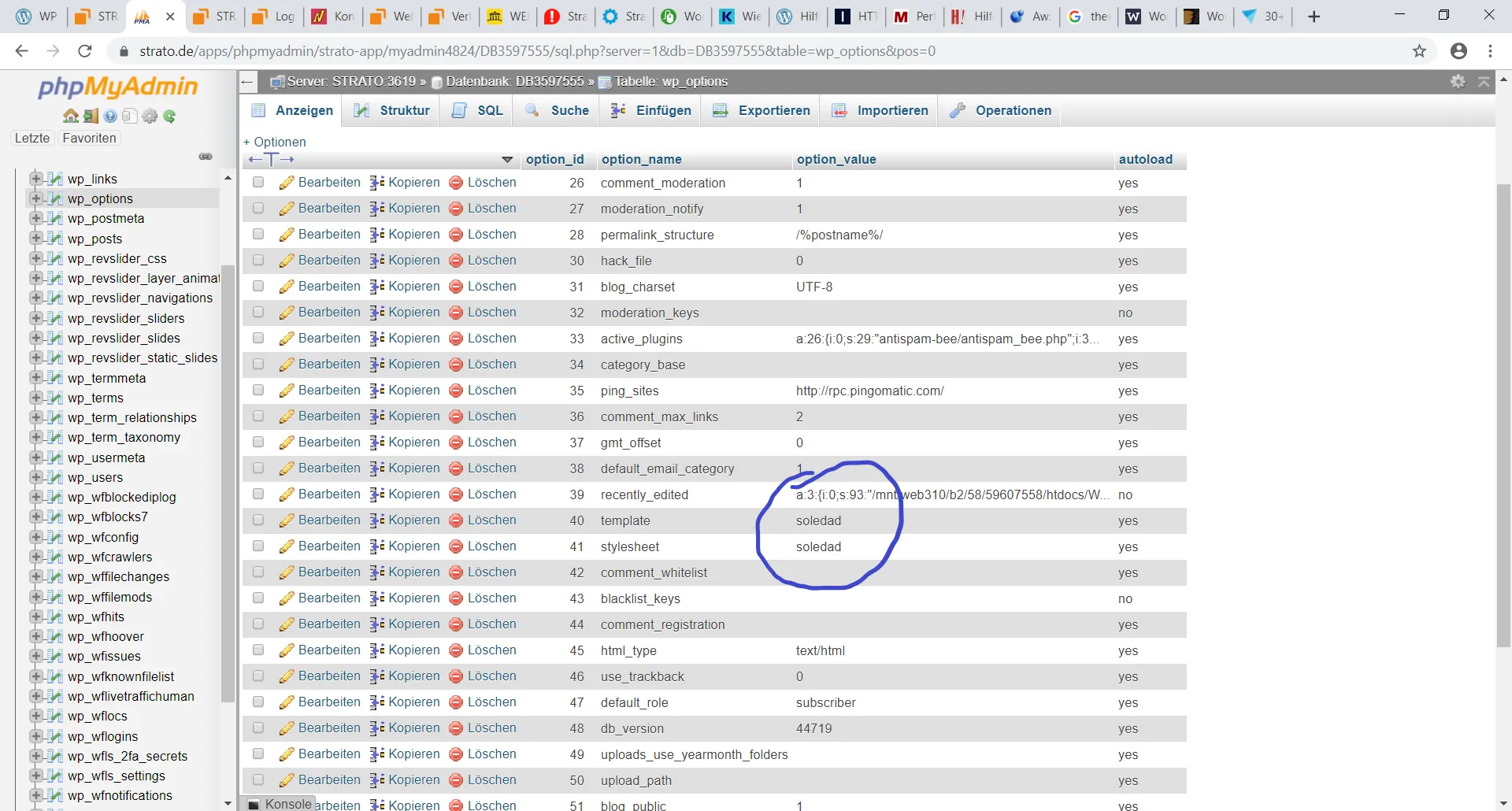Open the Chrome three-dot menu
This screenshot has width=1512, height=811.
(1490, 51)
